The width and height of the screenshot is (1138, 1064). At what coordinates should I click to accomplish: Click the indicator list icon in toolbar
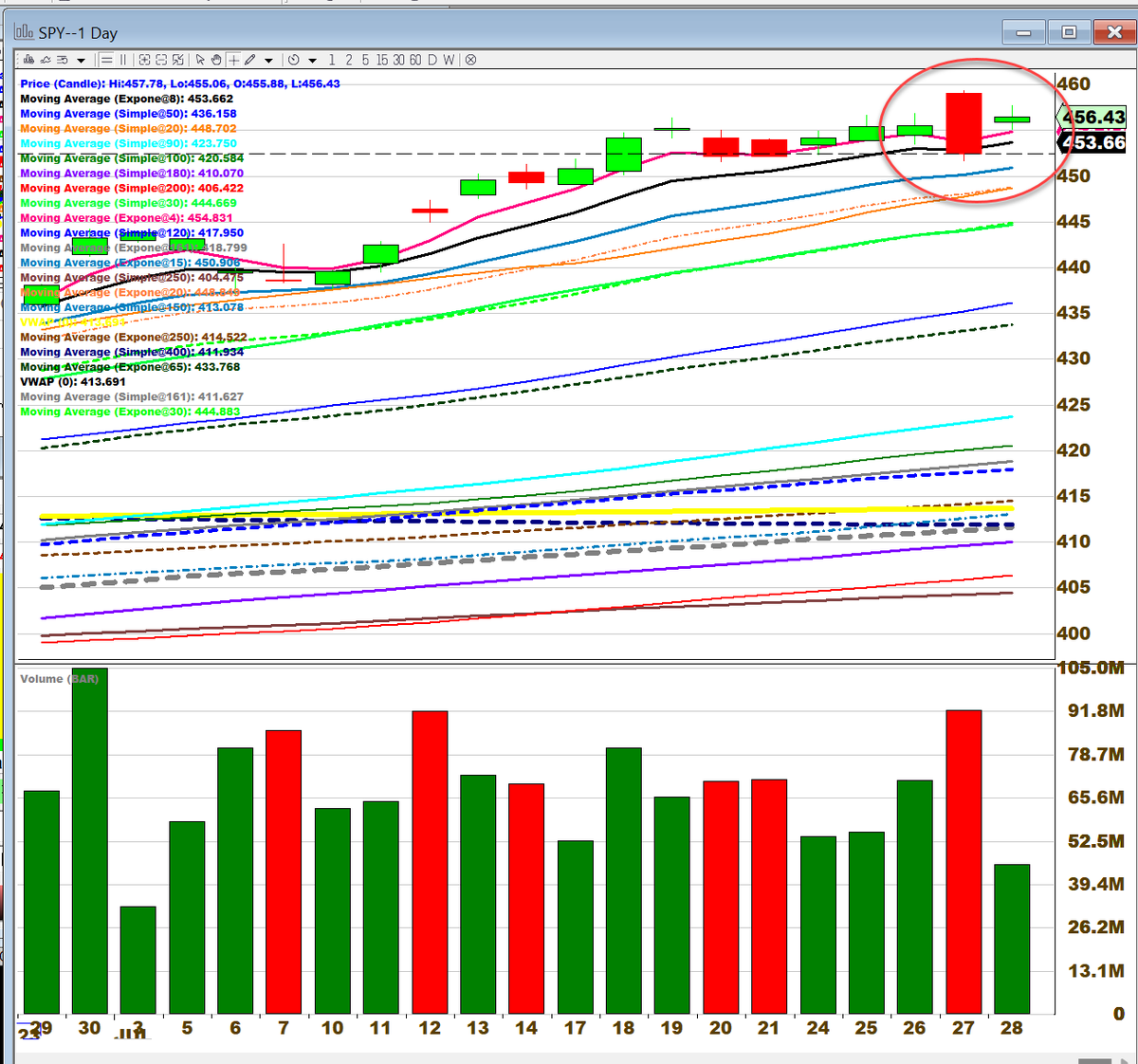tap(63, 60)
